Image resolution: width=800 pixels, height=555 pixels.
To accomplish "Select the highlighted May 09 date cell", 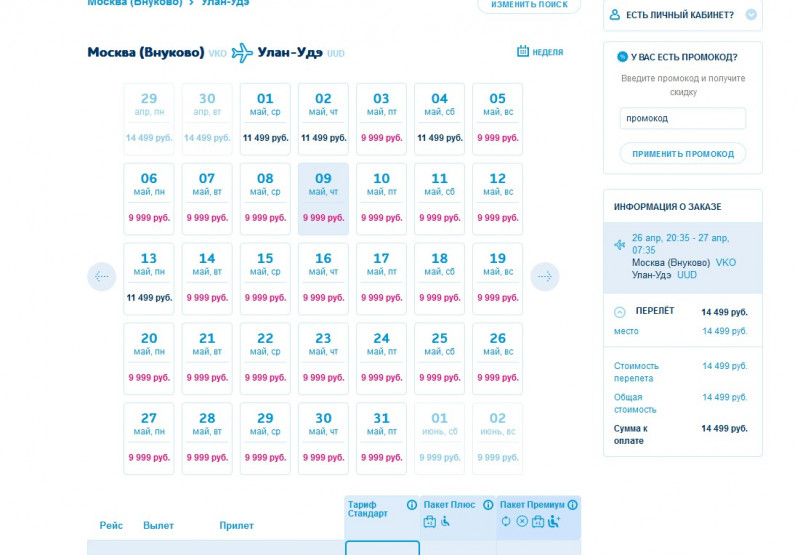I will 323,199.
